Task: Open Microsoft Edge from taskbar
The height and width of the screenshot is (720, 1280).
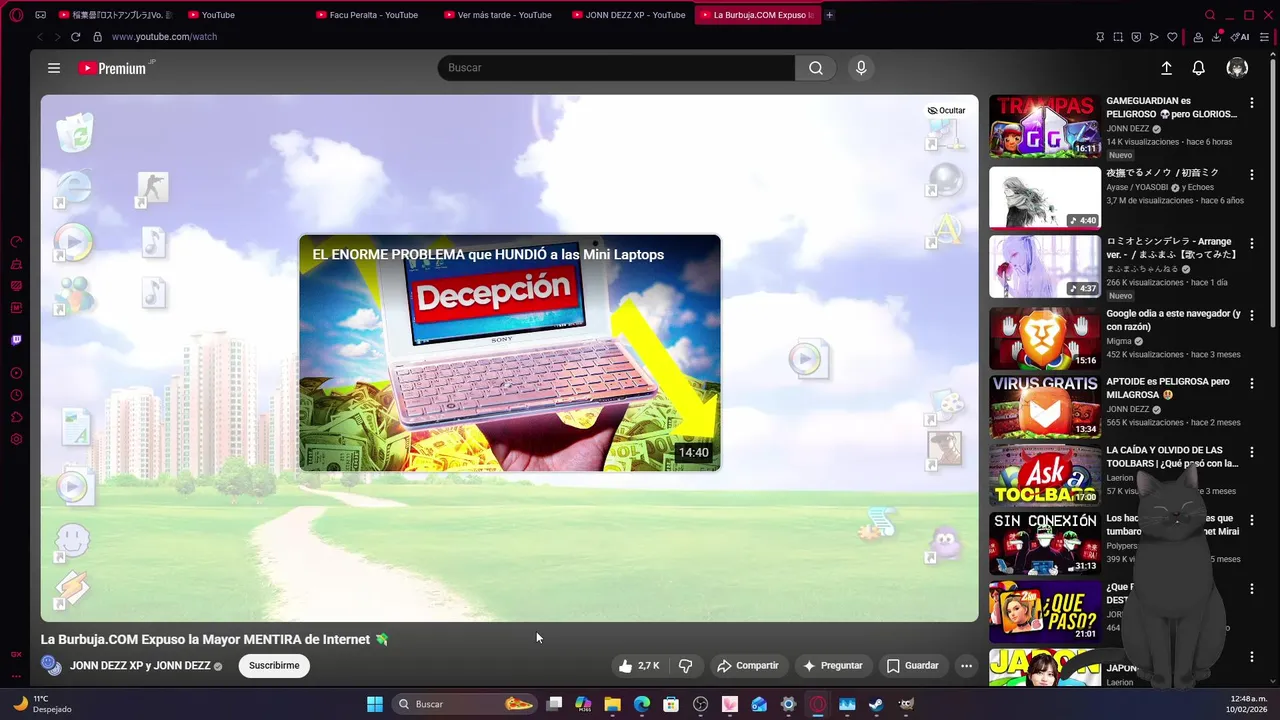Action: click(642, 704)
